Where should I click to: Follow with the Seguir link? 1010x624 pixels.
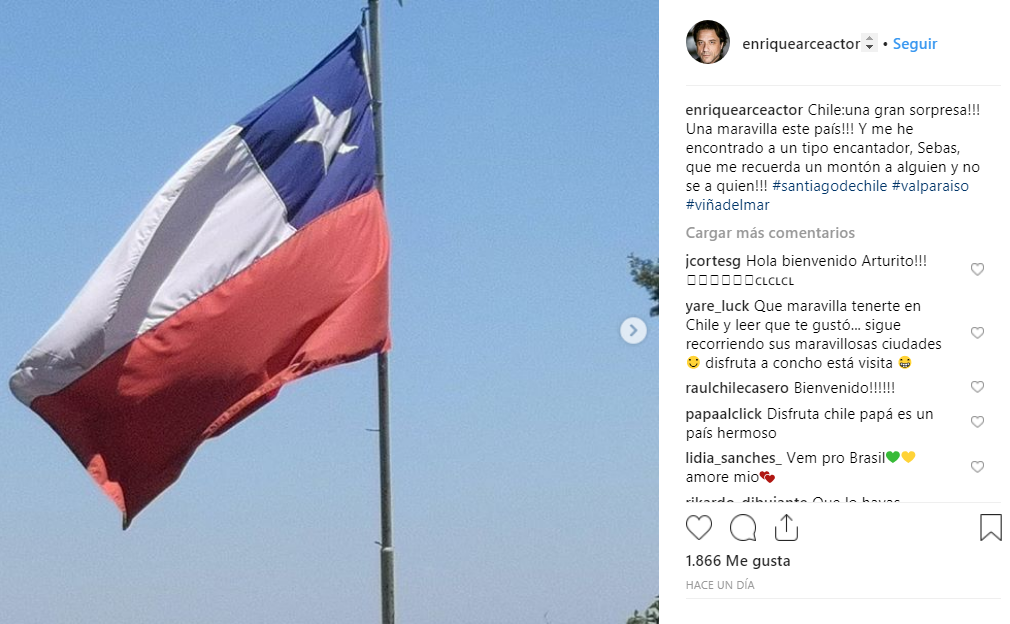915,44
